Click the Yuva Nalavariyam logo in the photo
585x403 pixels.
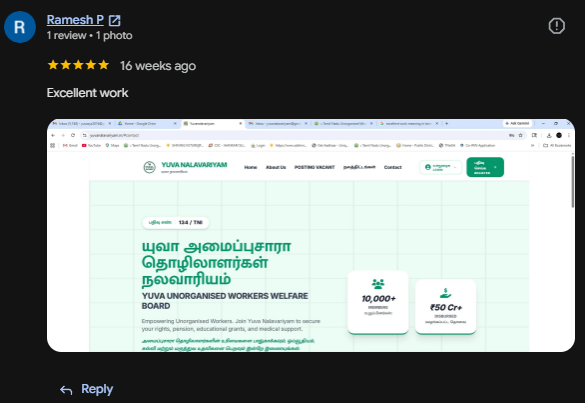coord(149,167)
